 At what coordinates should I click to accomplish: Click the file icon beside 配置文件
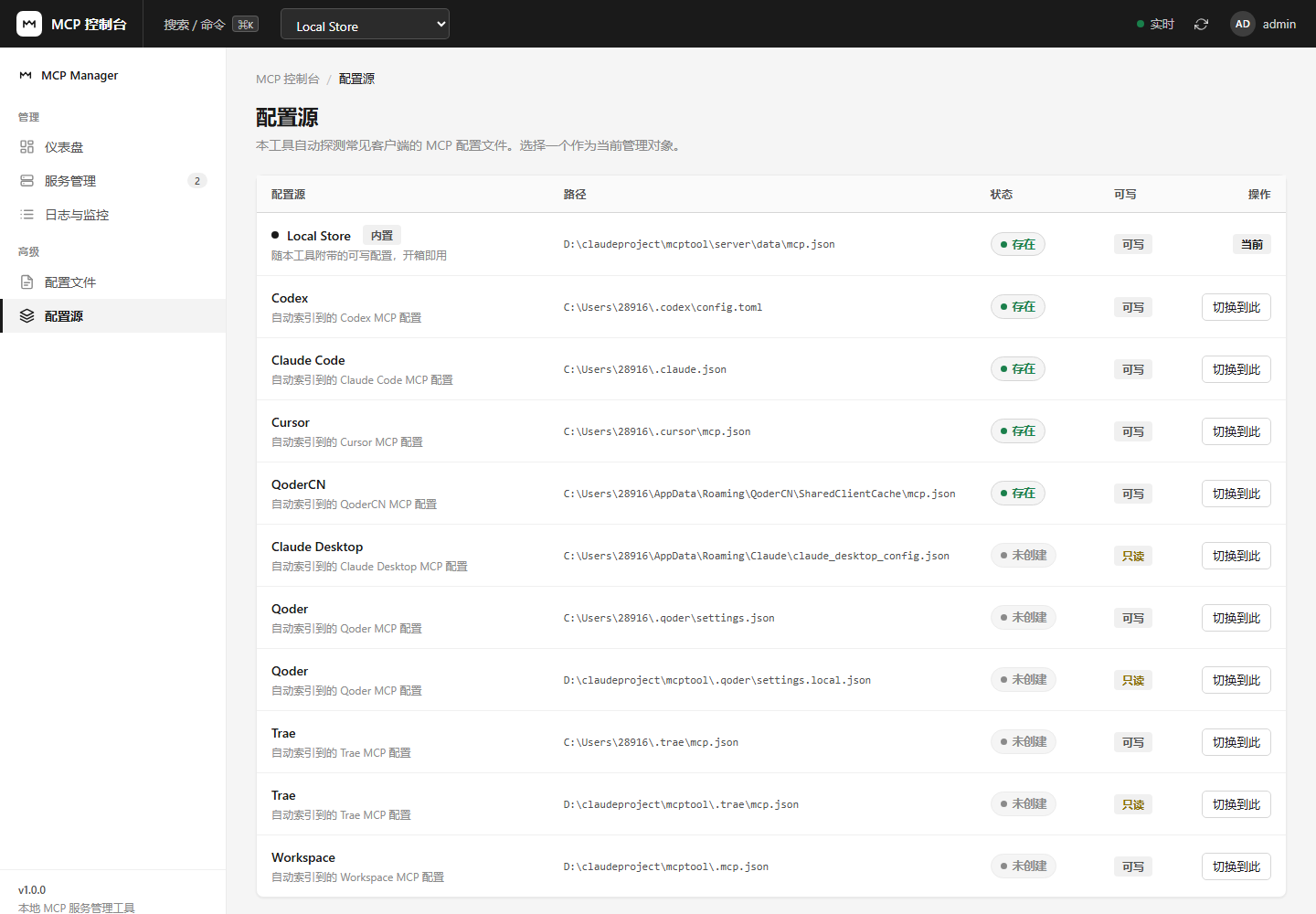[27, 282]
